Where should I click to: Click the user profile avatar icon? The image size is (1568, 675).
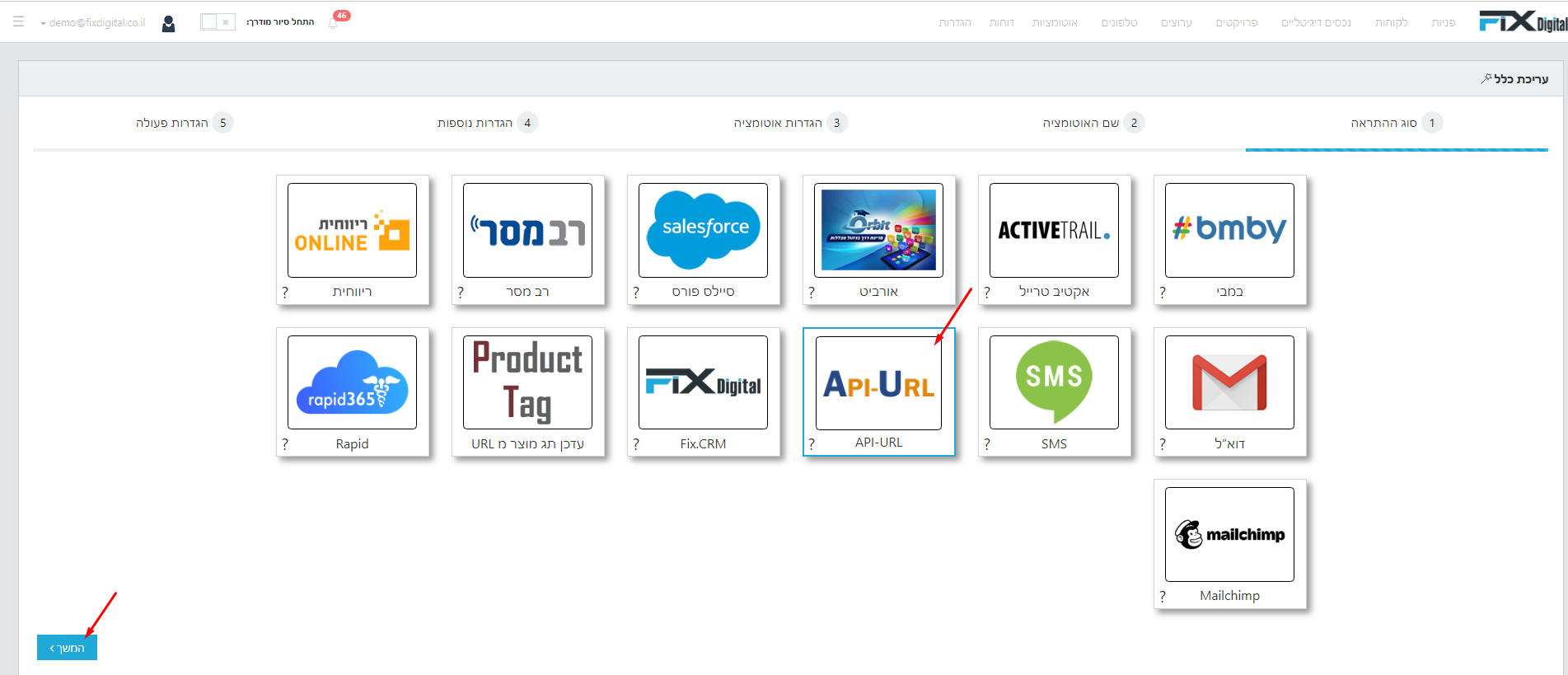pyautogui.click(x=168, y=23)
